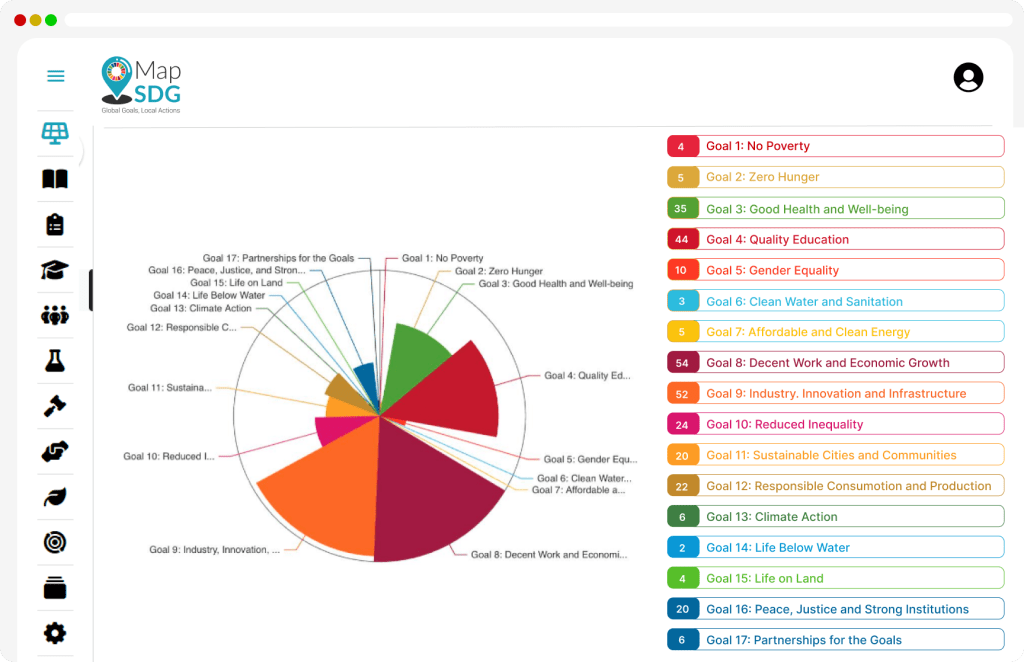Image resolution: width=1024 pixels, height=662 pixels.
Task: Select the bullseye target icon
Action: coord(55,542)
